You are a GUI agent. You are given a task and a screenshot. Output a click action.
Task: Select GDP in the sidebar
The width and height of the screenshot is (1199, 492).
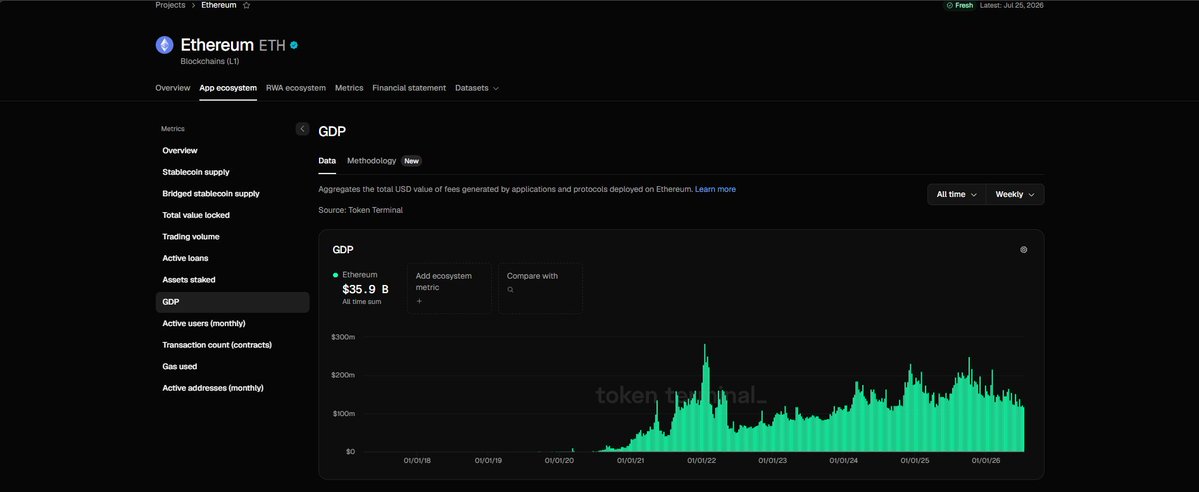pos(232,302)
